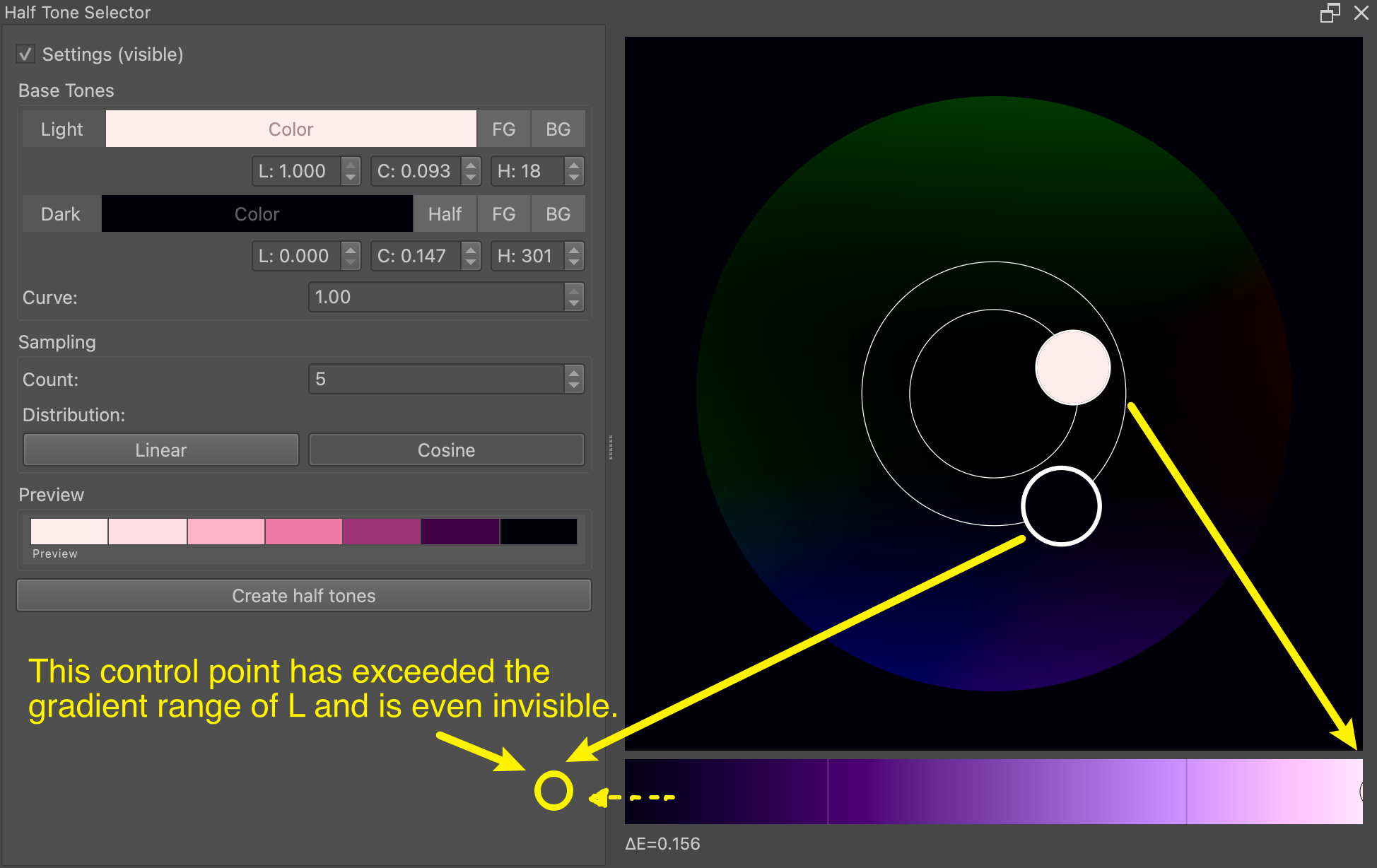Click the Curve value input field
The width and height of the screenshot is (1377, 868).
tap(436, 298)
